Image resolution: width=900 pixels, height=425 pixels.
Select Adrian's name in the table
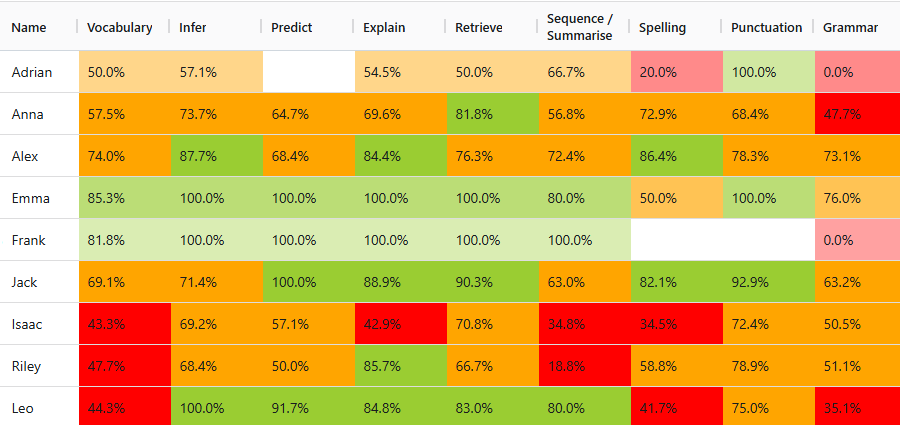[32, 72]
